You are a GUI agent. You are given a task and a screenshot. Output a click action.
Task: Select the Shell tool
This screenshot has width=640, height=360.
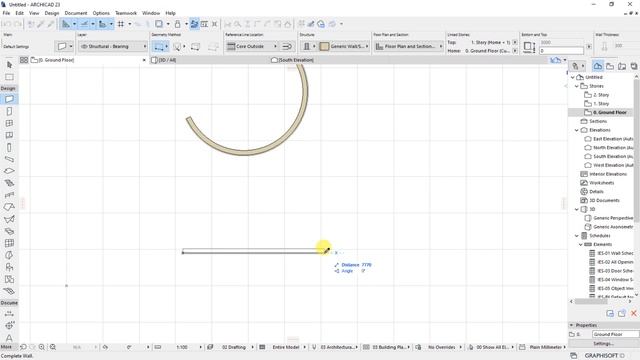coord(9,219)
